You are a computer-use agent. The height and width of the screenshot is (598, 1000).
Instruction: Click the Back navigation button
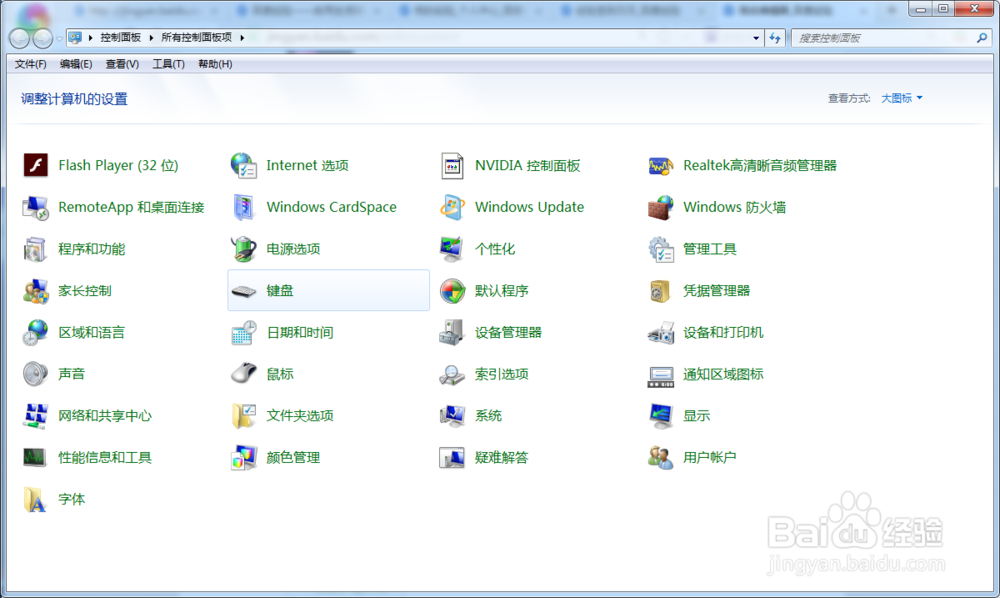click(x=20, y=38)
